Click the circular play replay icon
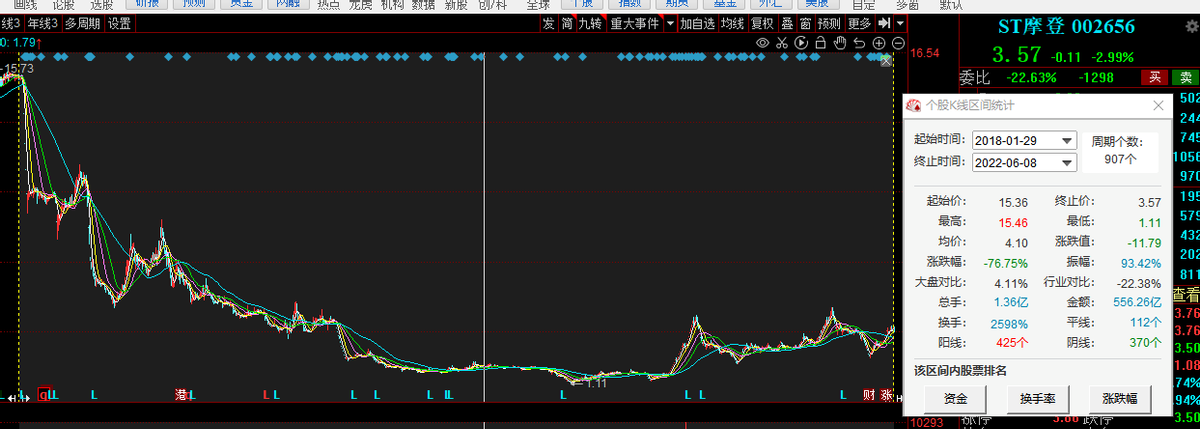This screenshot has height=429, width=1200. 801,43
